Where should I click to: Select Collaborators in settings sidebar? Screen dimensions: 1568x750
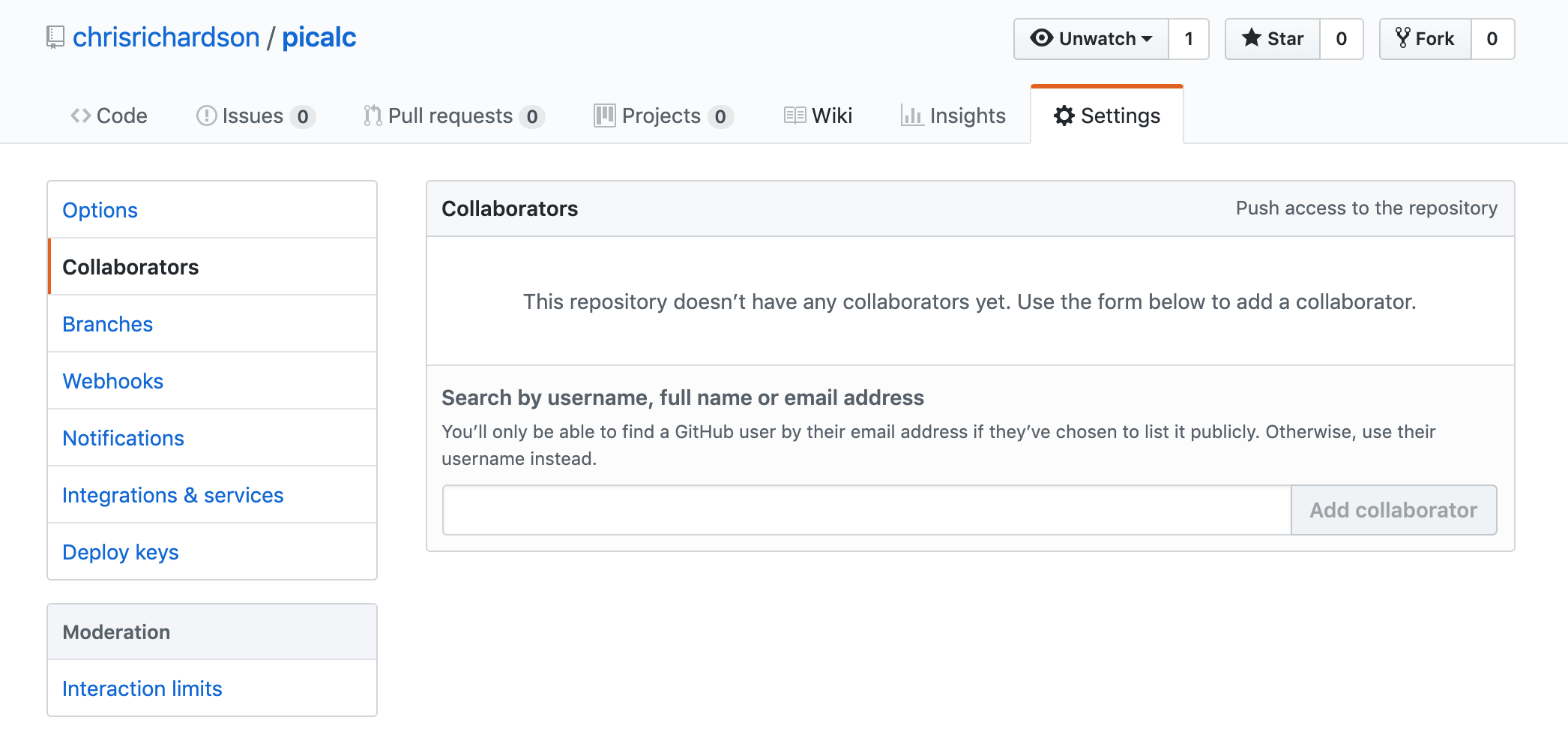tap(212, 267)
